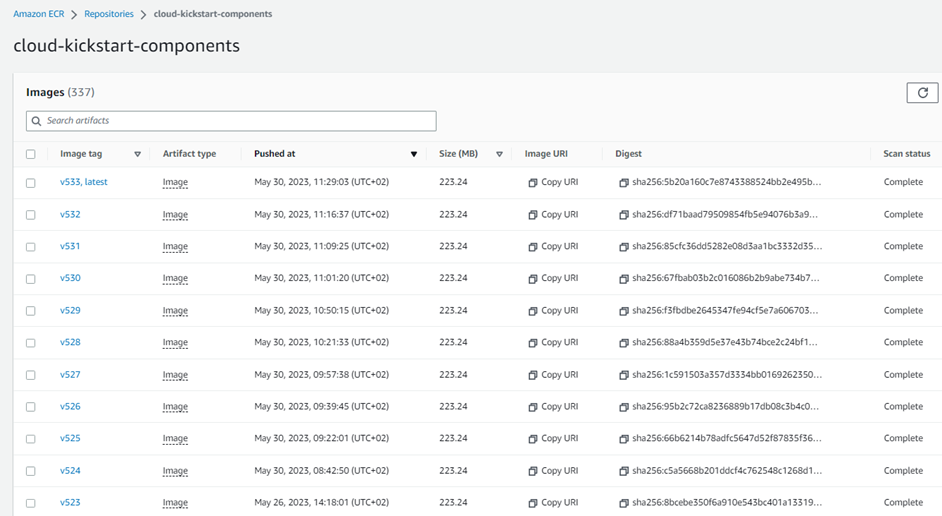Click Digest column header
This screenshot has width=942, height=516.
tap(628, 154)
